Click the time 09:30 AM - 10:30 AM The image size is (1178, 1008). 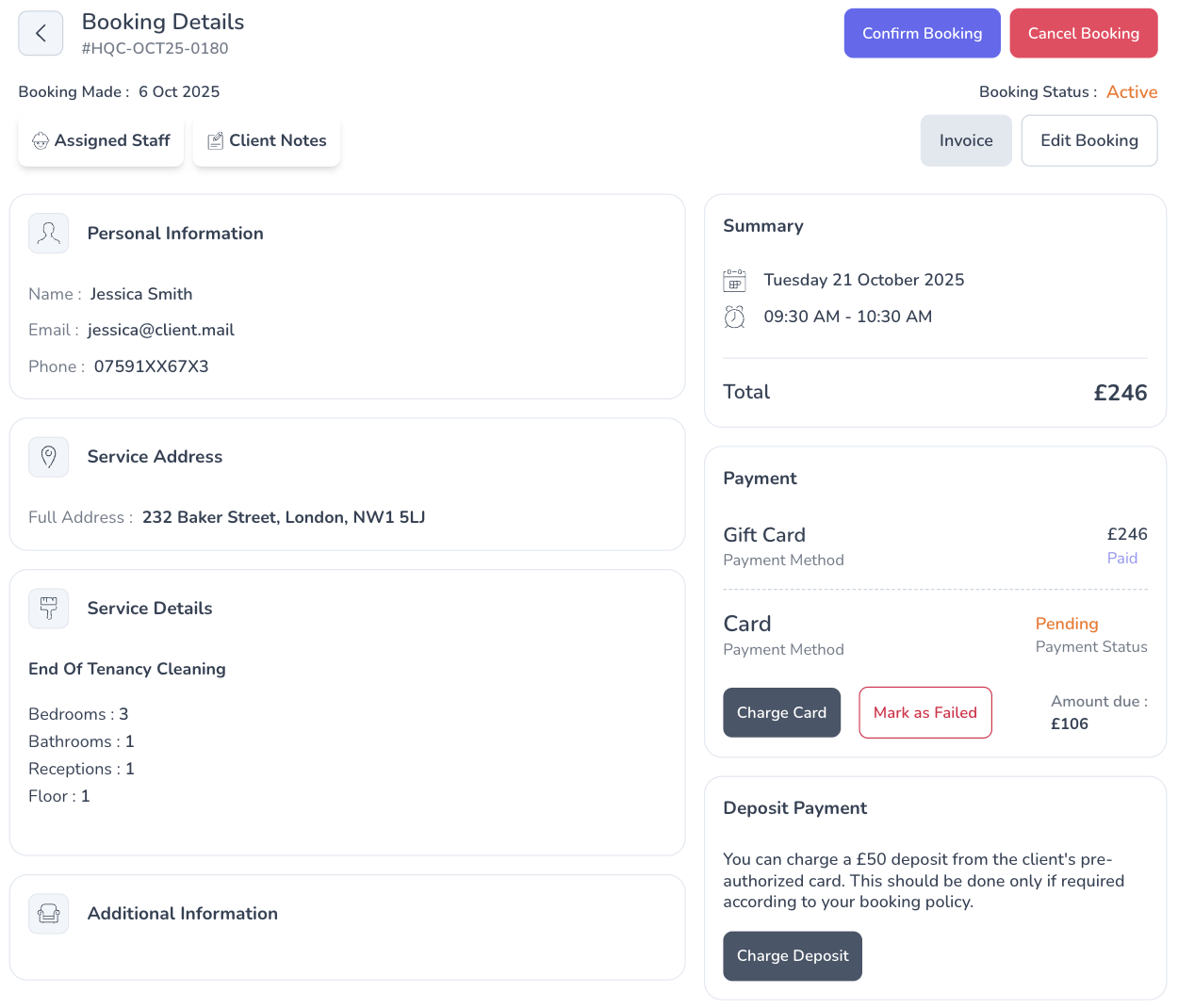click(x=848, y=317)
